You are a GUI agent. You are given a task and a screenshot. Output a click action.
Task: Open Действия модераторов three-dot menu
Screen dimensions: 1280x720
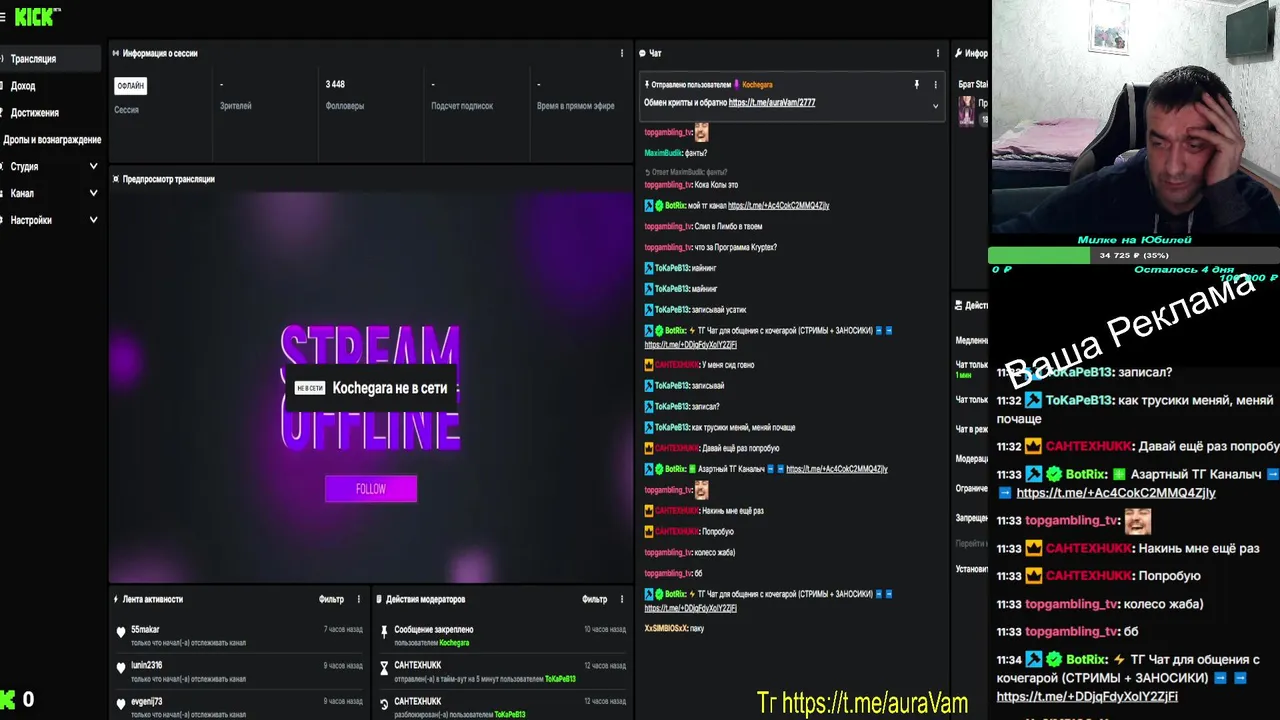(621, 599)
